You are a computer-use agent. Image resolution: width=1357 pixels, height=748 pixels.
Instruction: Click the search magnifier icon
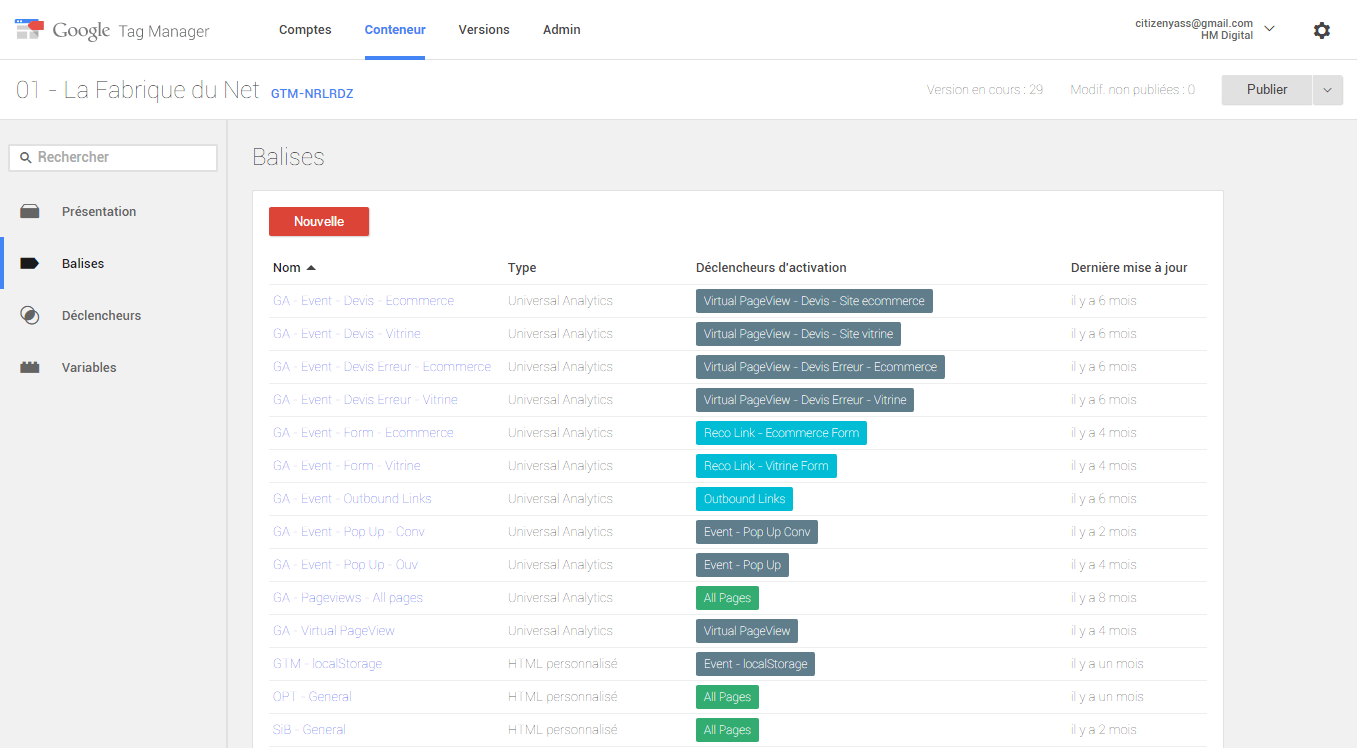[26, 158]
